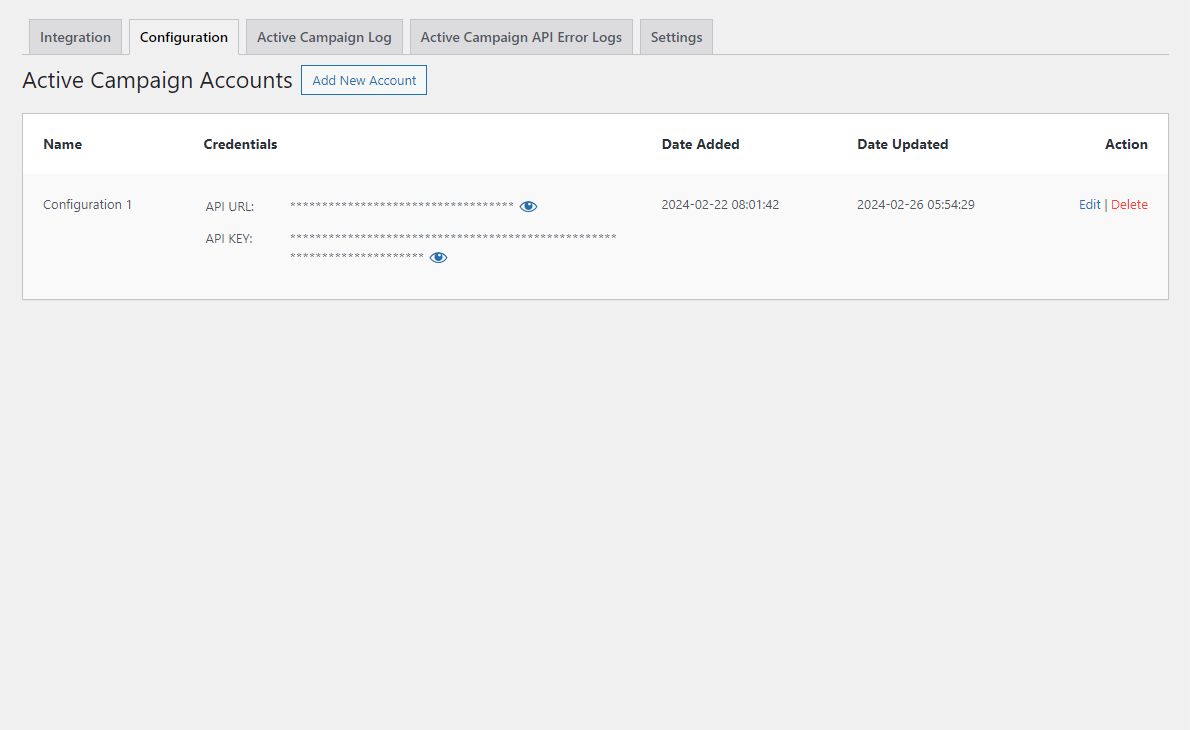
Task: Open the Active Campaign Log tab
Action: (x=324, y=37)
